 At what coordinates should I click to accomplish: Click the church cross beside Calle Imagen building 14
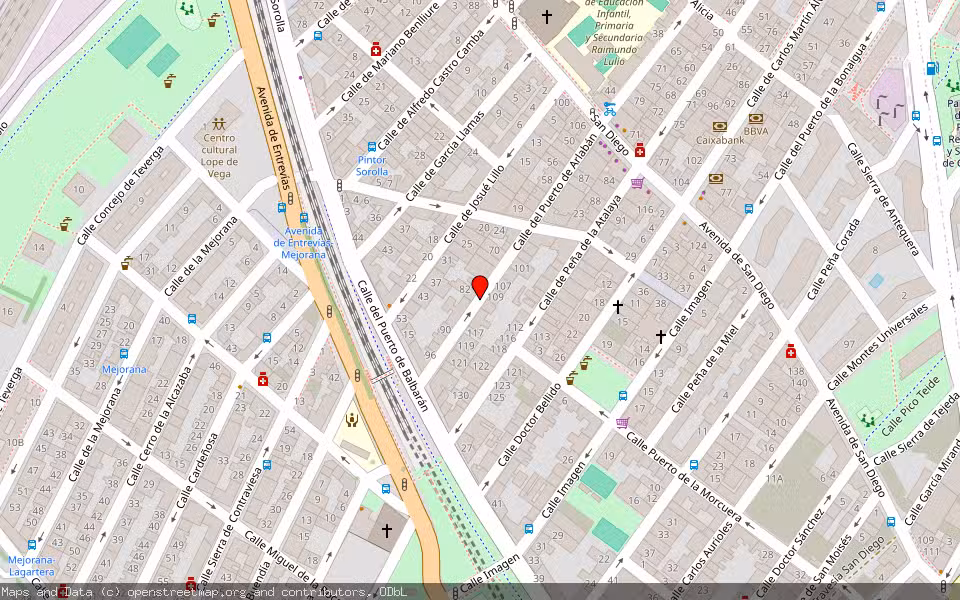point(661,336)
